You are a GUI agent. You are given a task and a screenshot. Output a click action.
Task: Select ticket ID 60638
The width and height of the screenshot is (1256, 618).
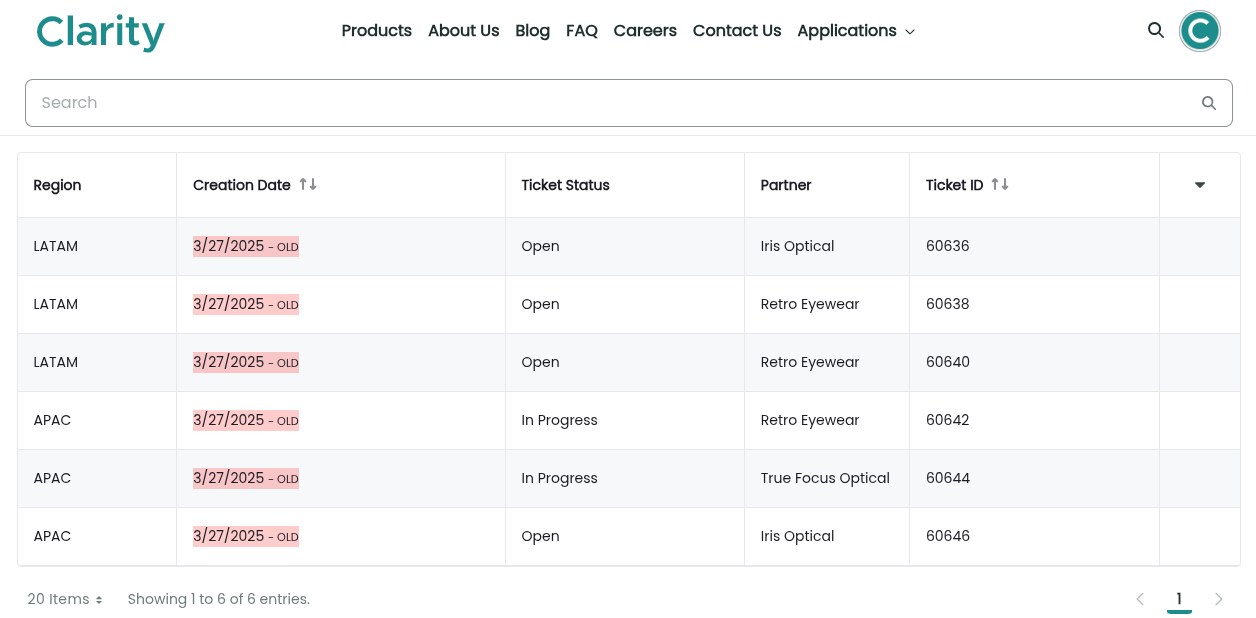tap(948, 304)
